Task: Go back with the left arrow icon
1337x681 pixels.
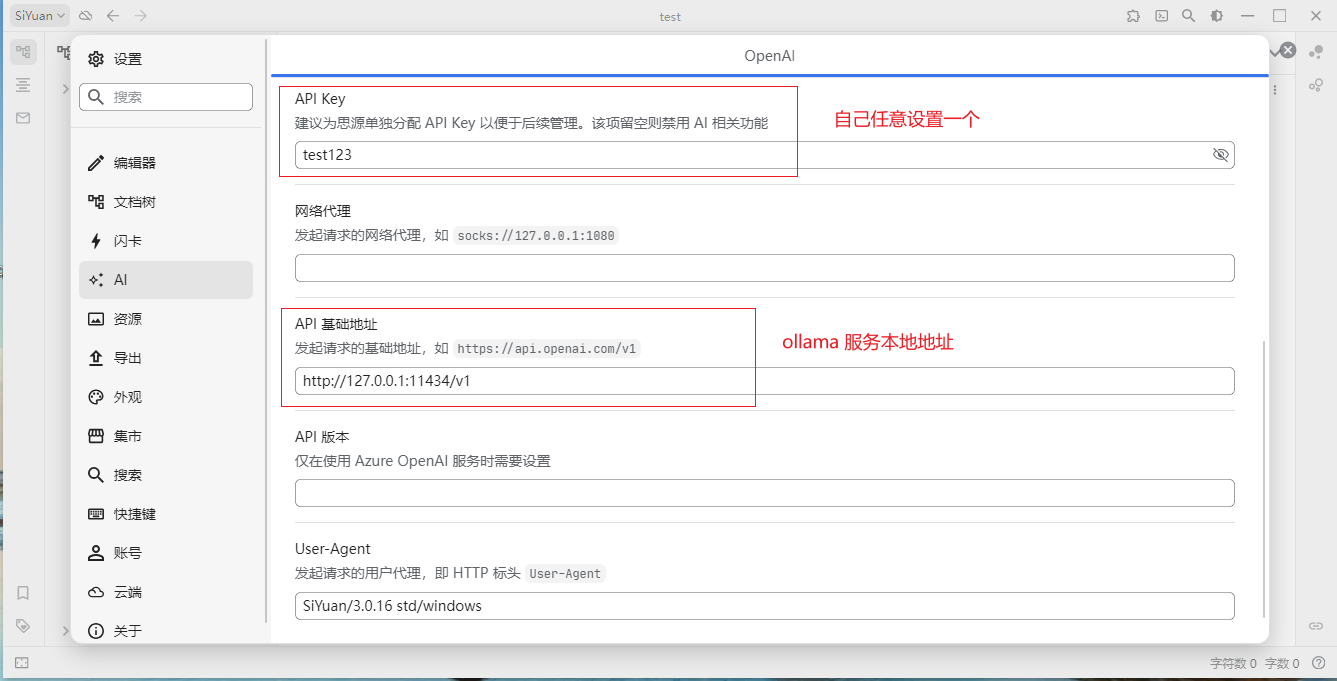Action: tap(113, 16)
